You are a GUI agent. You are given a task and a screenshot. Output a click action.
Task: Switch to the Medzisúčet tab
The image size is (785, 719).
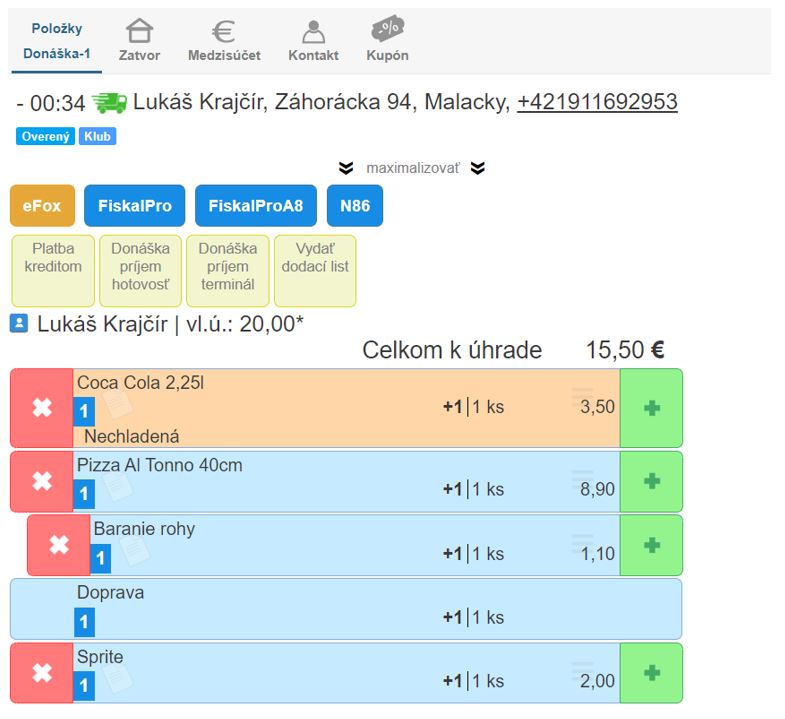point(224,40)
